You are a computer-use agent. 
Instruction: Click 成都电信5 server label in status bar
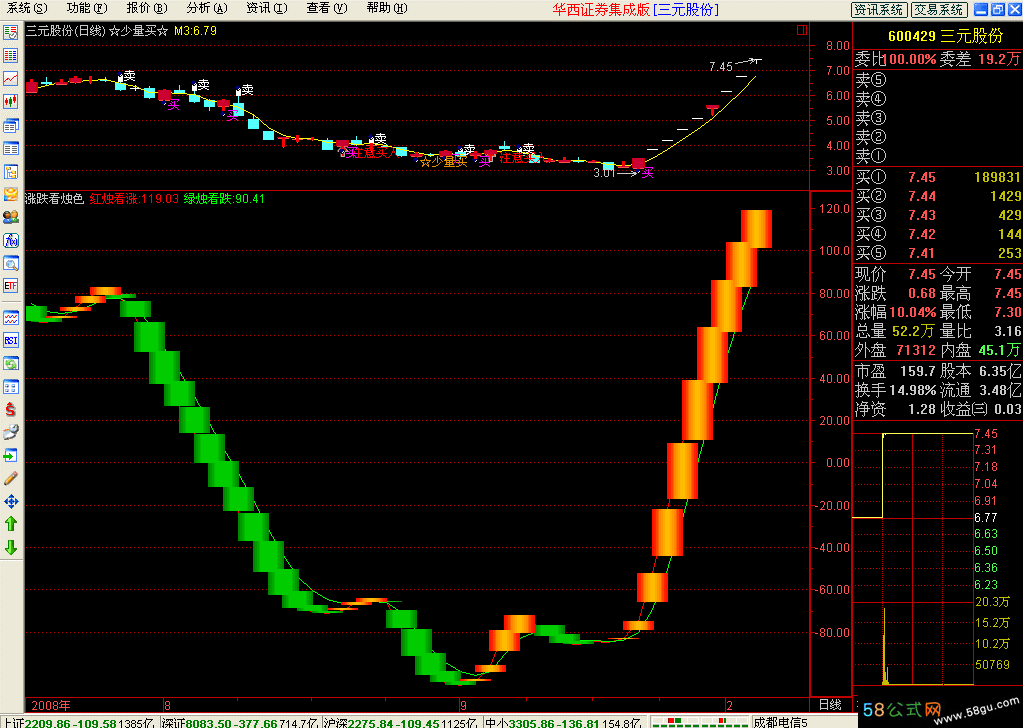pyautogui.click(x=780, y=722)
